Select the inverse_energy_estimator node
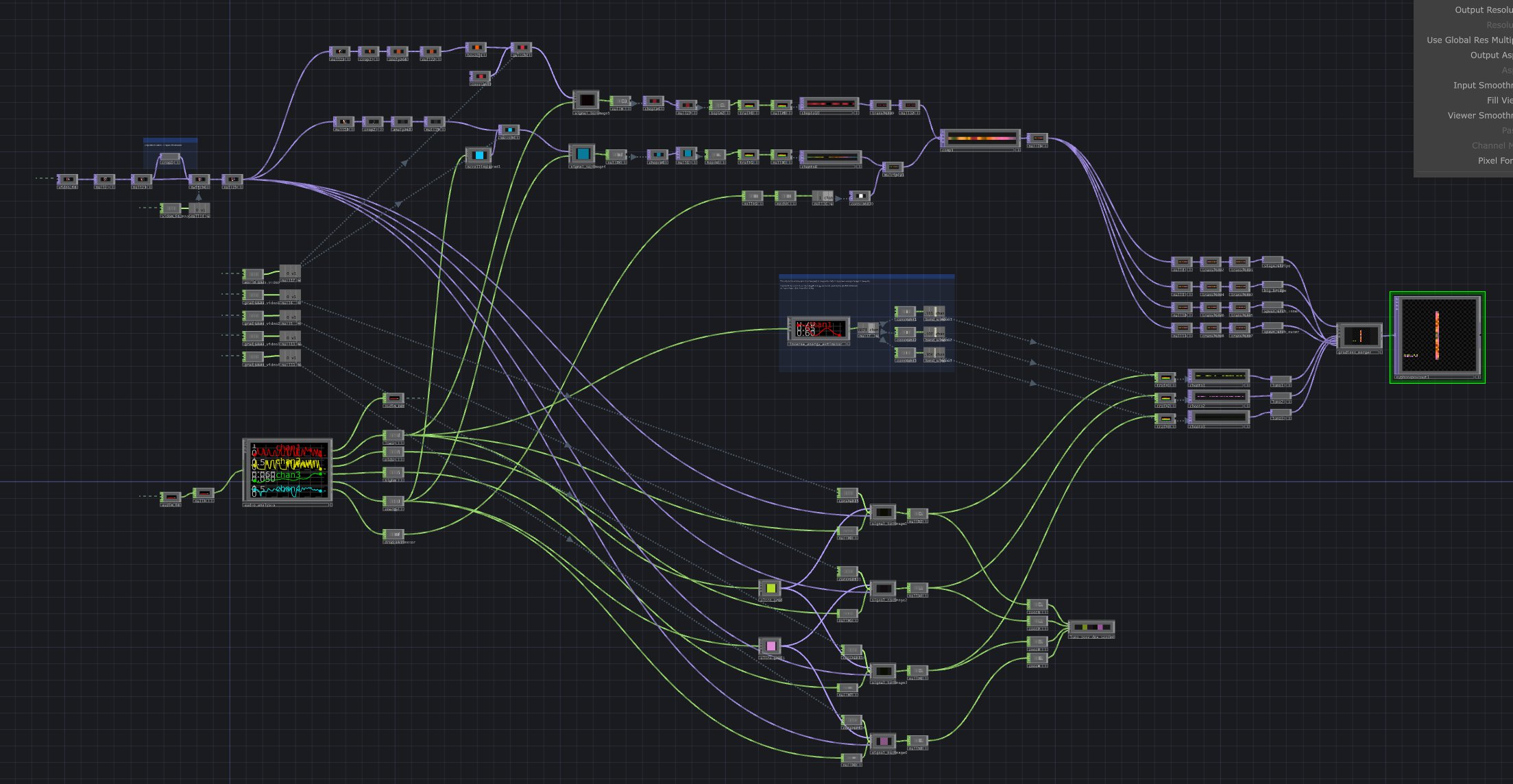This screenshot has width=1513, height=784. pyautogui.click(x=819, y=331)
